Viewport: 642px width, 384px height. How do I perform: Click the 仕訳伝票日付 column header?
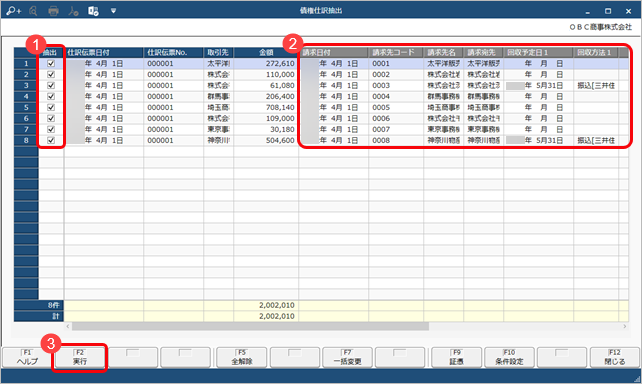point(104,52)
